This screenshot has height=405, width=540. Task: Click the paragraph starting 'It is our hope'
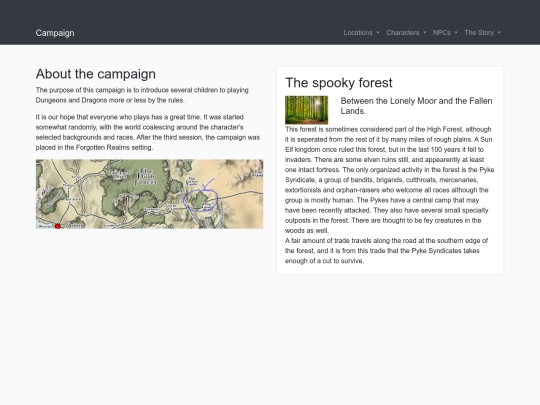click(148, 132)
